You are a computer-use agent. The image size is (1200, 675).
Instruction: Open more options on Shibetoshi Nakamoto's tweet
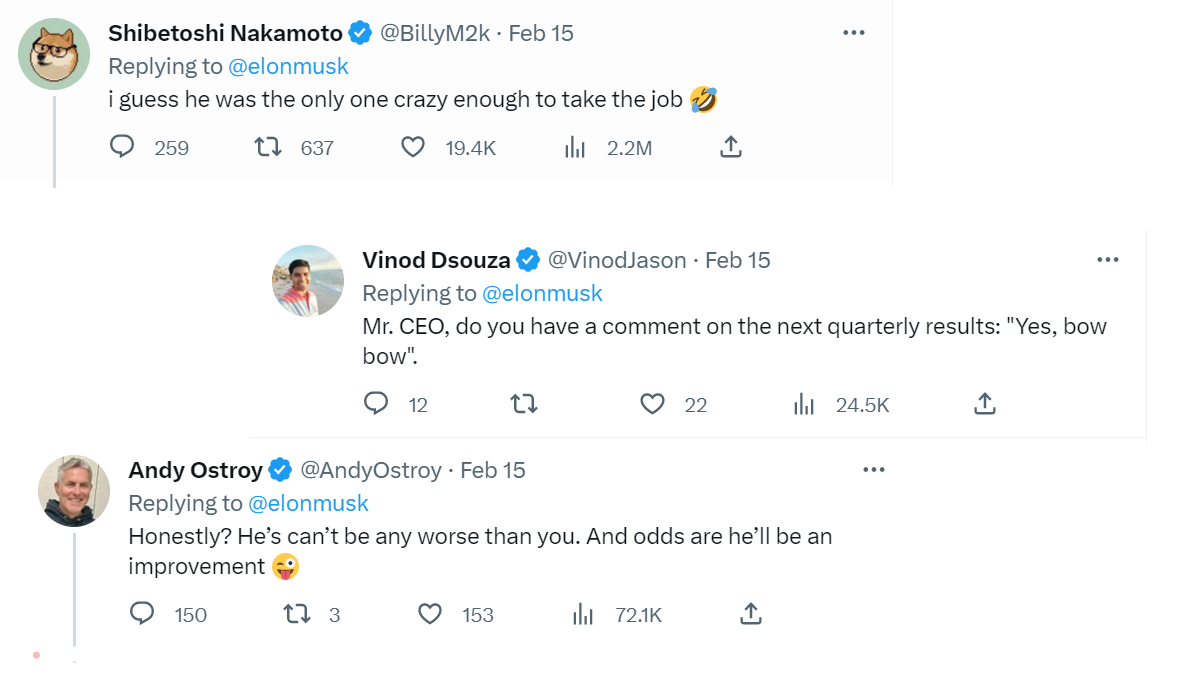(x=853, y=33)
